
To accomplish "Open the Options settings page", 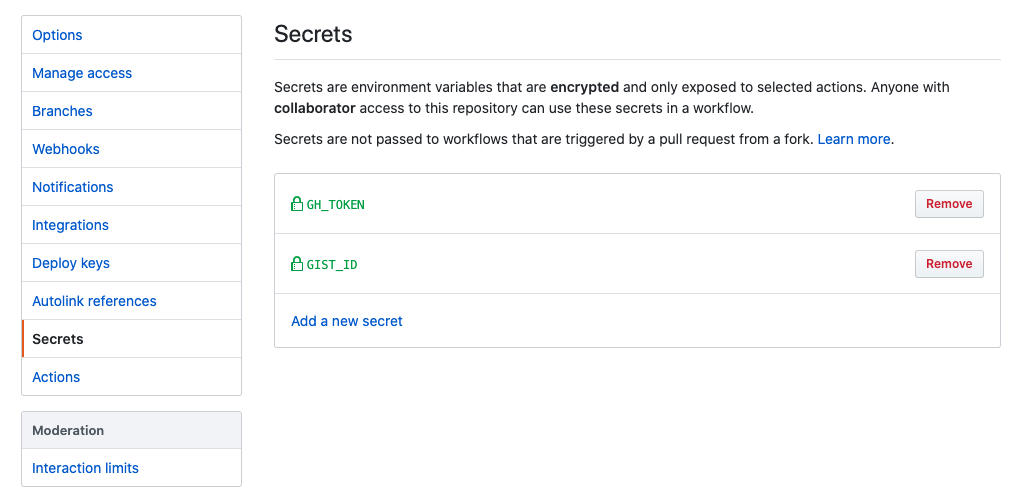I will click(x=57, y=35).
